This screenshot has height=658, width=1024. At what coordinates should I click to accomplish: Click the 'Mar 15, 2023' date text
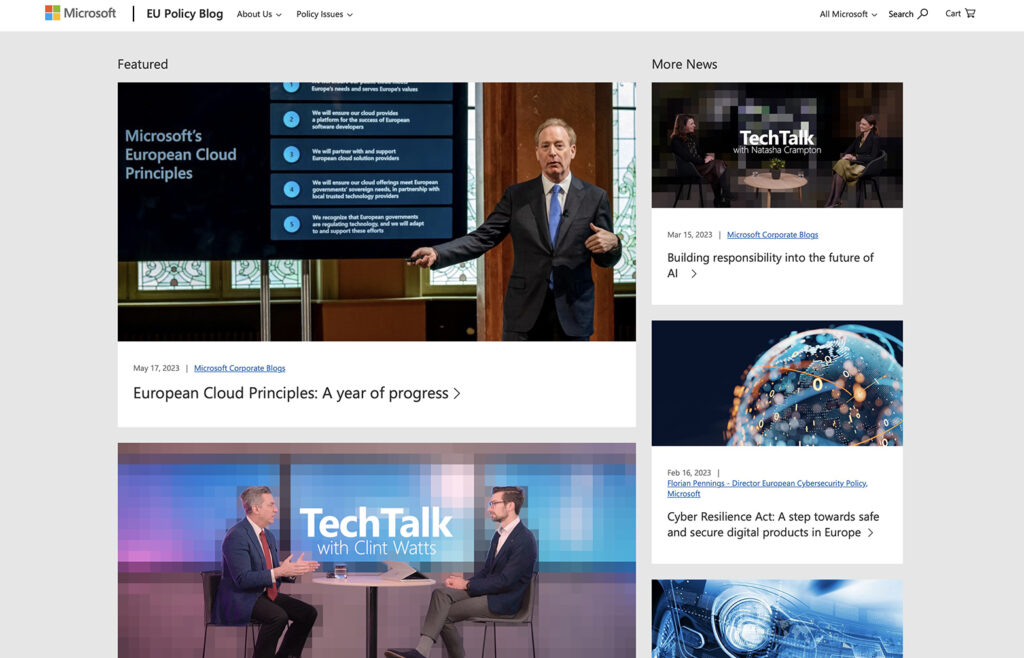pyautogui.click(x=690, y=235)
